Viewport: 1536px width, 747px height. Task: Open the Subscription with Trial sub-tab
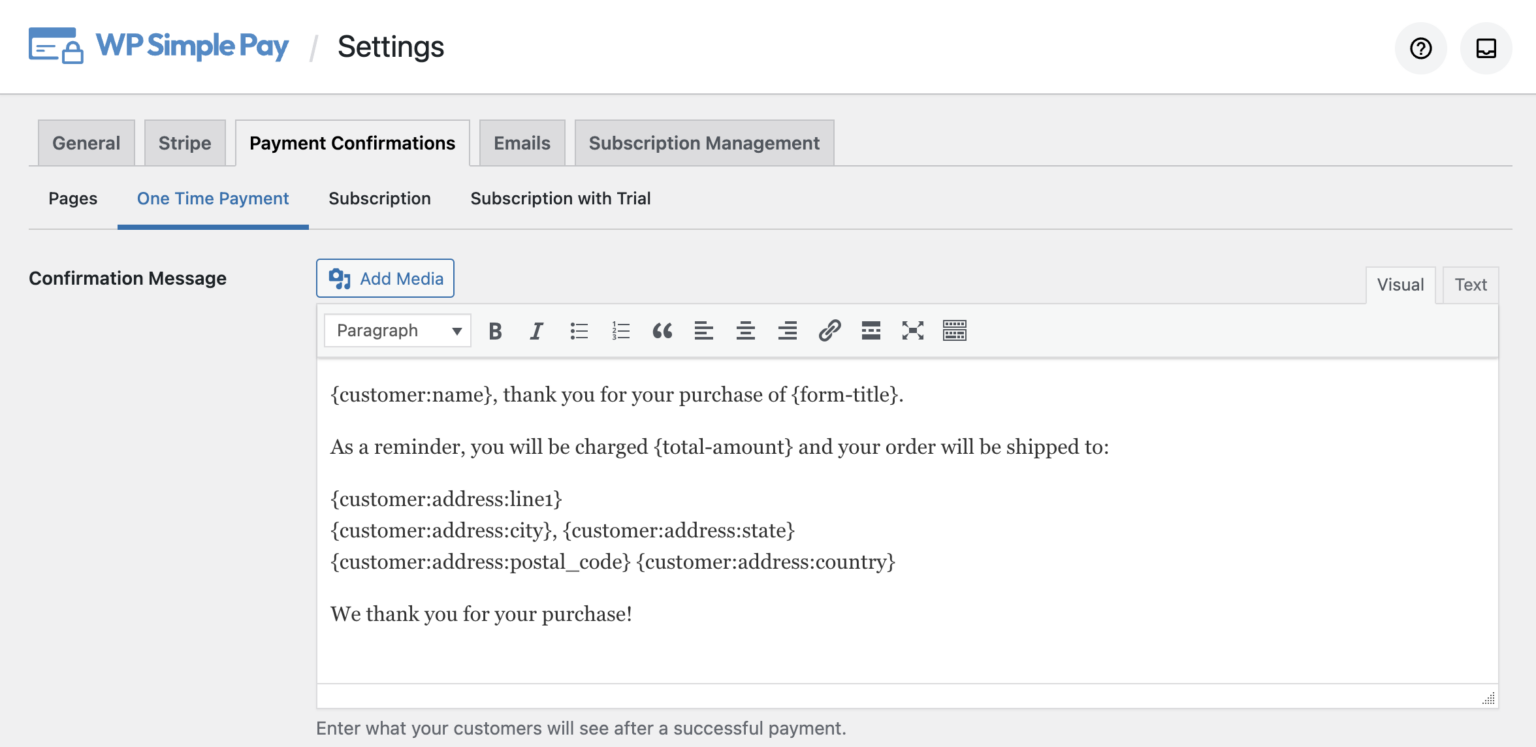click(560, 198)
